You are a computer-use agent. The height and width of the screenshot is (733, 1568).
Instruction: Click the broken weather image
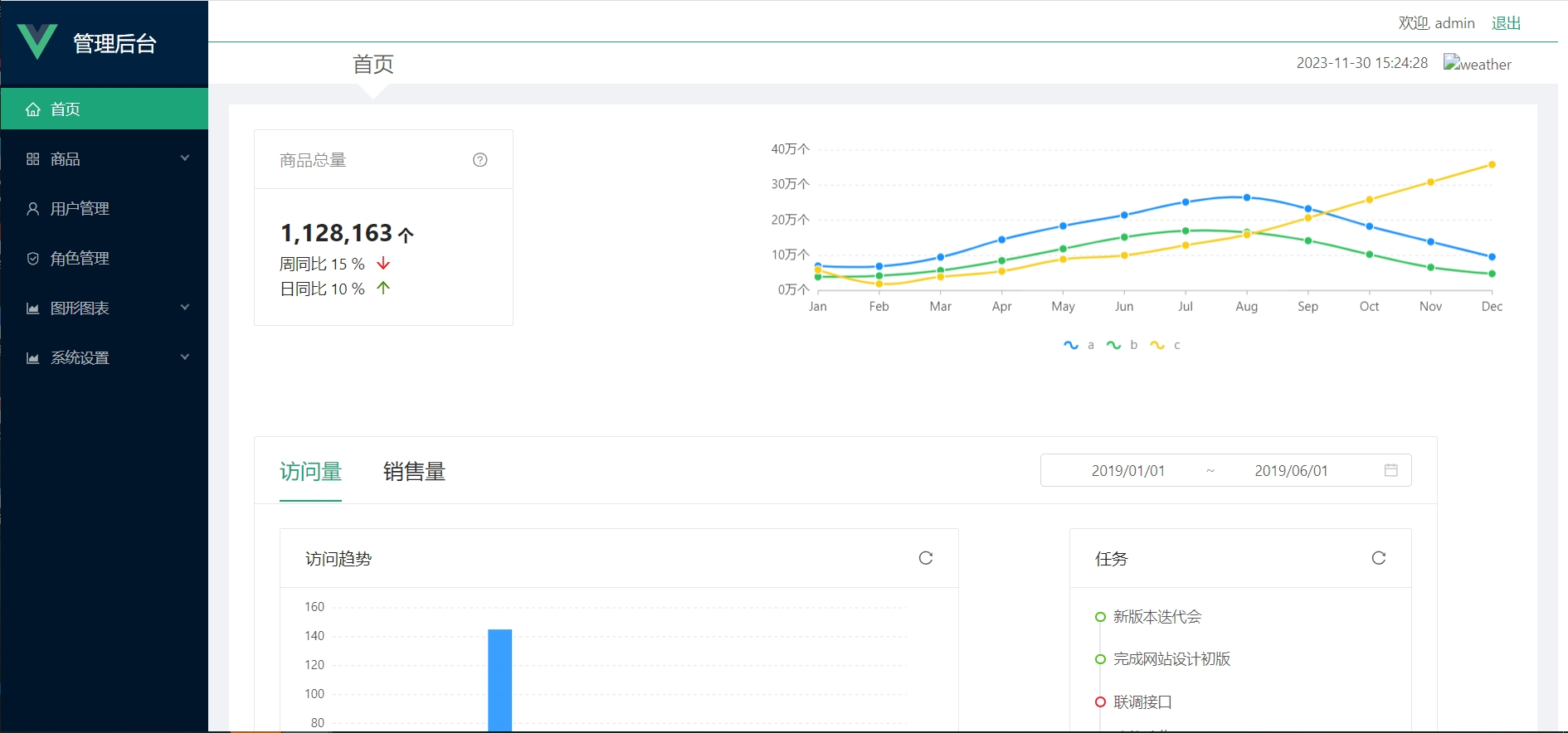pos(1478,64)
